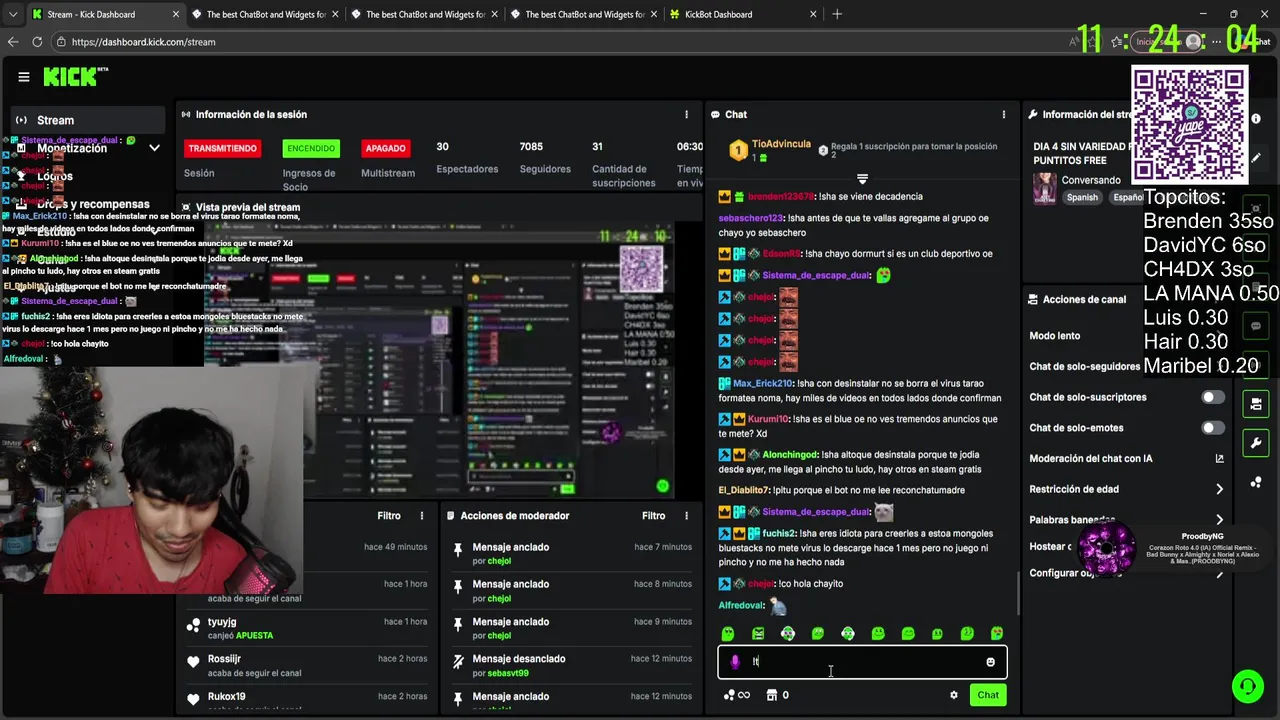Click the camera-chat icon in right sidebar
Image resolution: width=1280 pixels, height=720 pixels.
coord(1256,404)
